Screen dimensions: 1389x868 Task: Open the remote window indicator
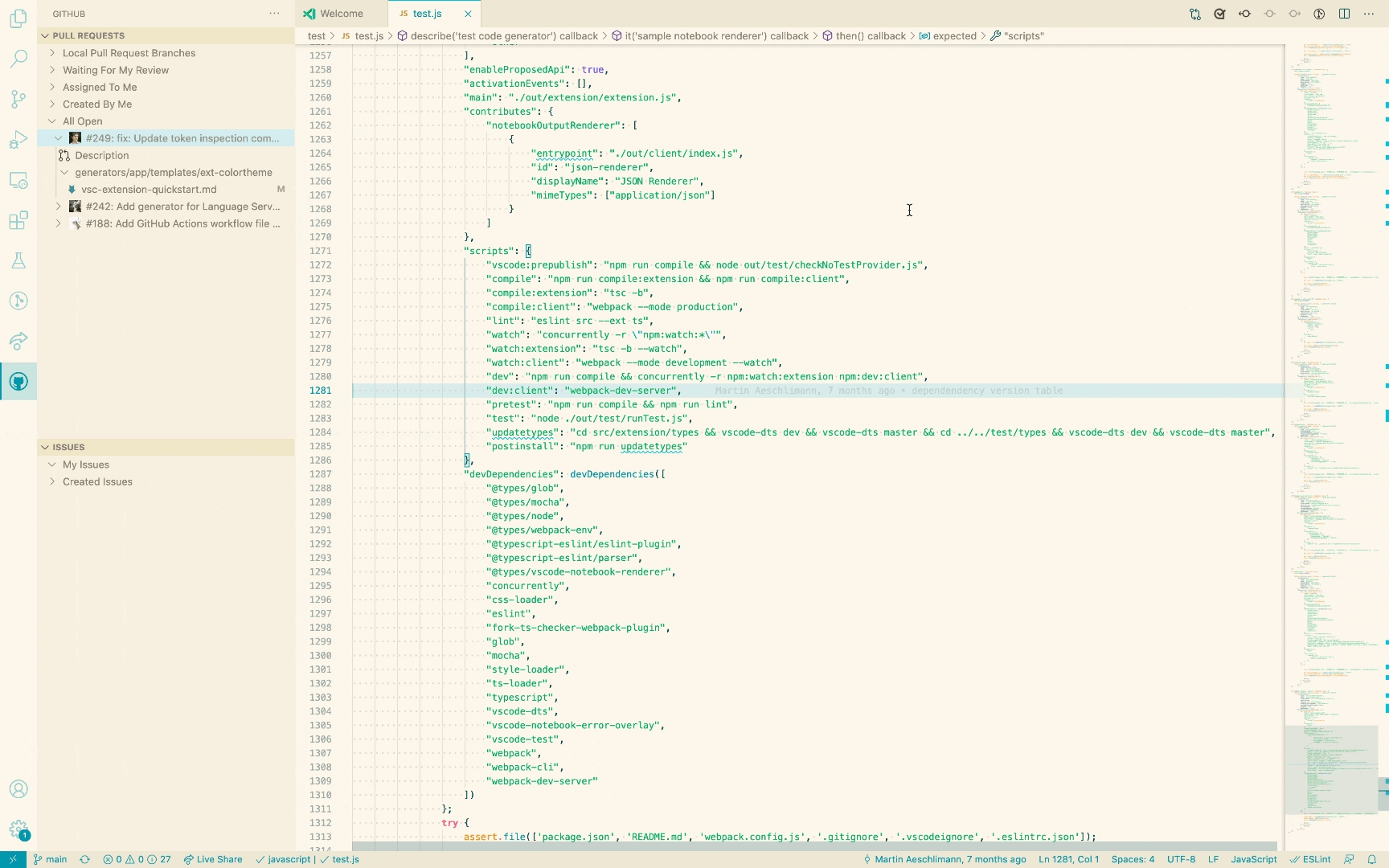(13, 859)
